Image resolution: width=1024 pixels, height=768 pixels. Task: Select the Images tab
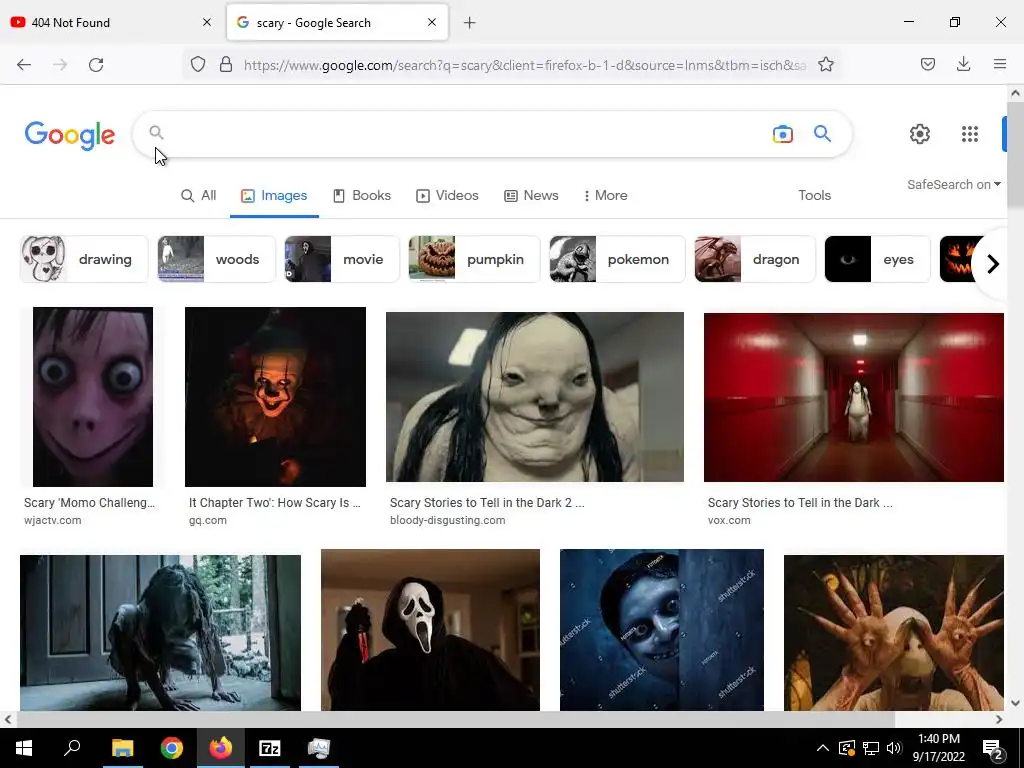pos(274,195)
